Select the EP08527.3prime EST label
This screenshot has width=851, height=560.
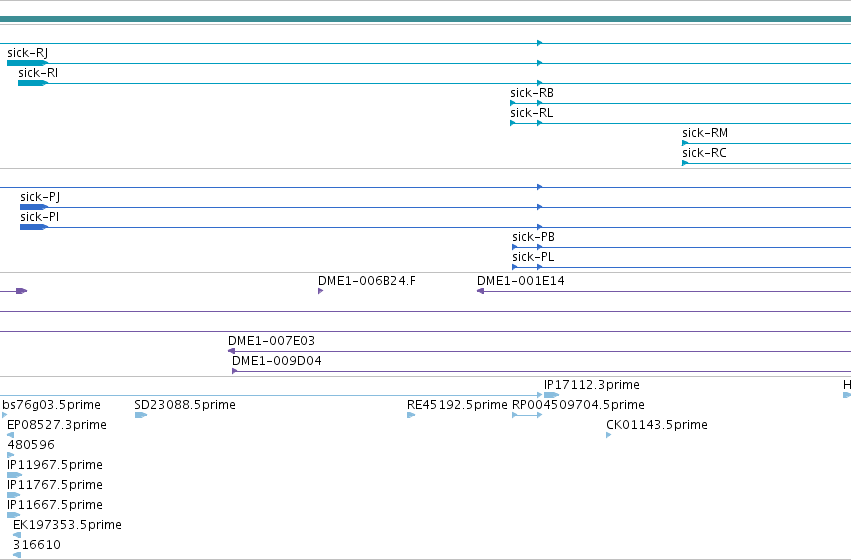[x=57, y=425]
